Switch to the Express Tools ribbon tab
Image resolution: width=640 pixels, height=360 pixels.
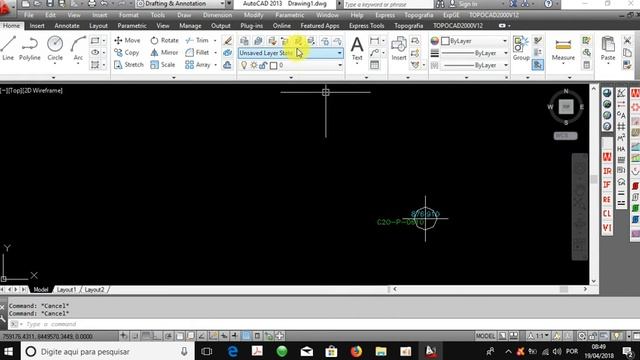point(366,25)
